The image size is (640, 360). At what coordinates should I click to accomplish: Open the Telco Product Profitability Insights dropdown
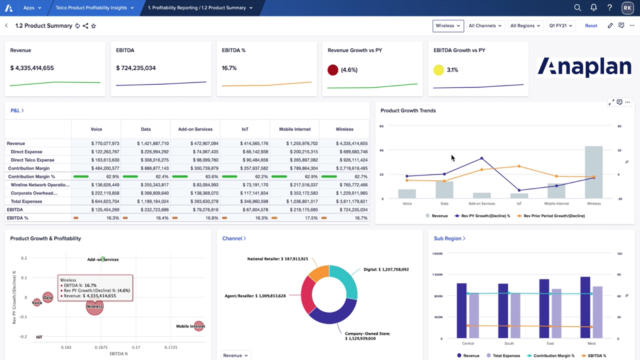[x=95, y=8]
